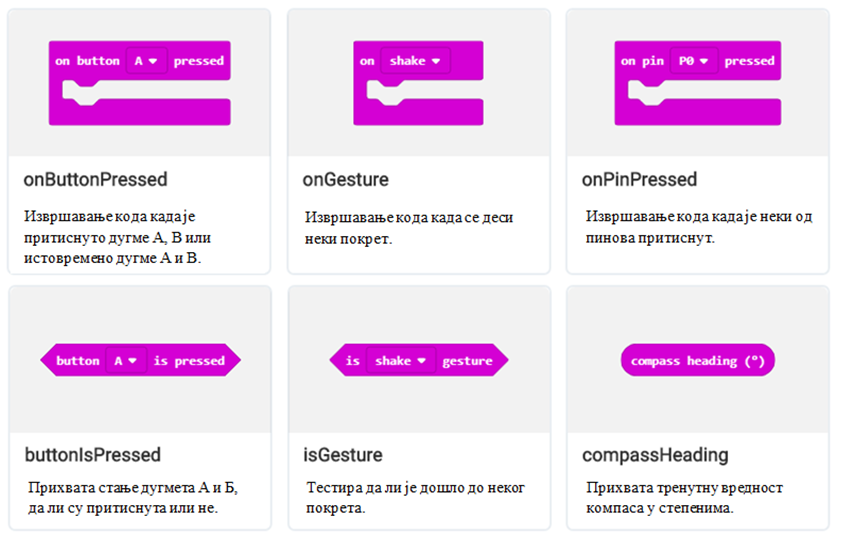The image size is (843, 536).
Task: Open the onButtonPressed card title
Action: tap(95, 180)
